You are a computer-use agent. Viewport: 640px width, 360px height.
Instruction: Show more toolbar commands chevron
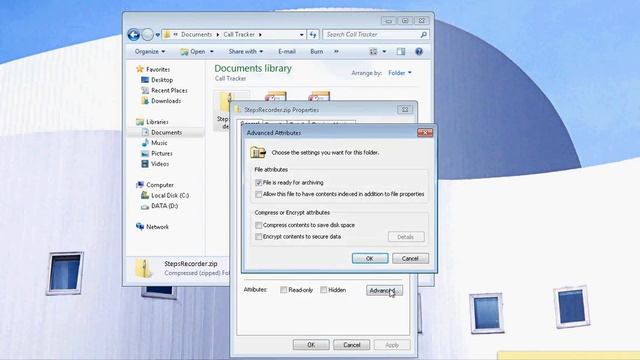336,51
